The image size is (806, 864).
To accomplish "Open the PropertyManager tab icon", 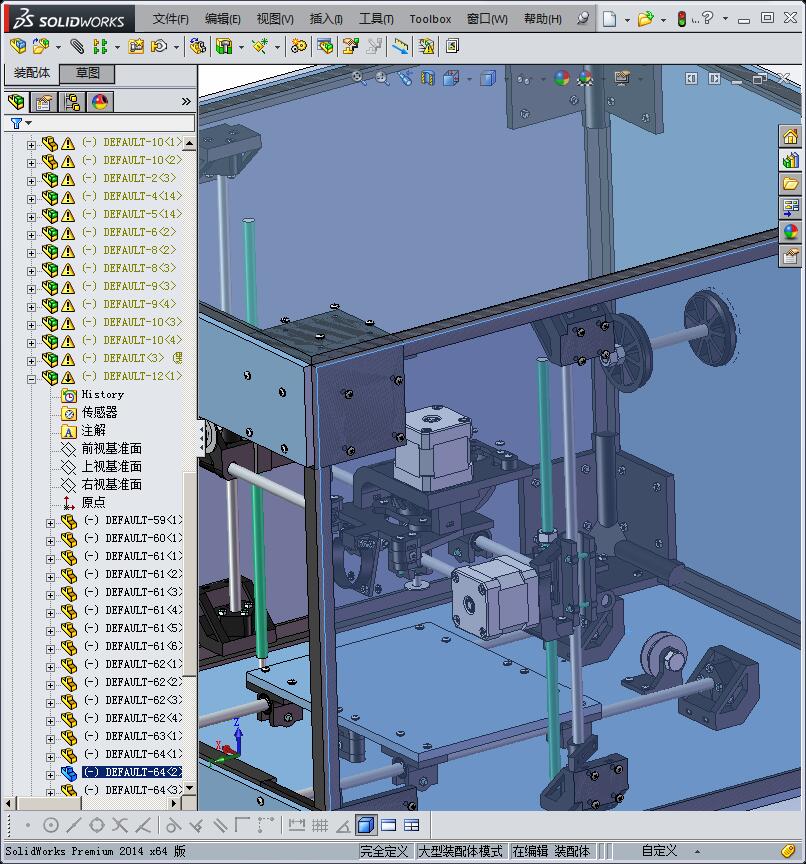I will (x=44, y=102).
